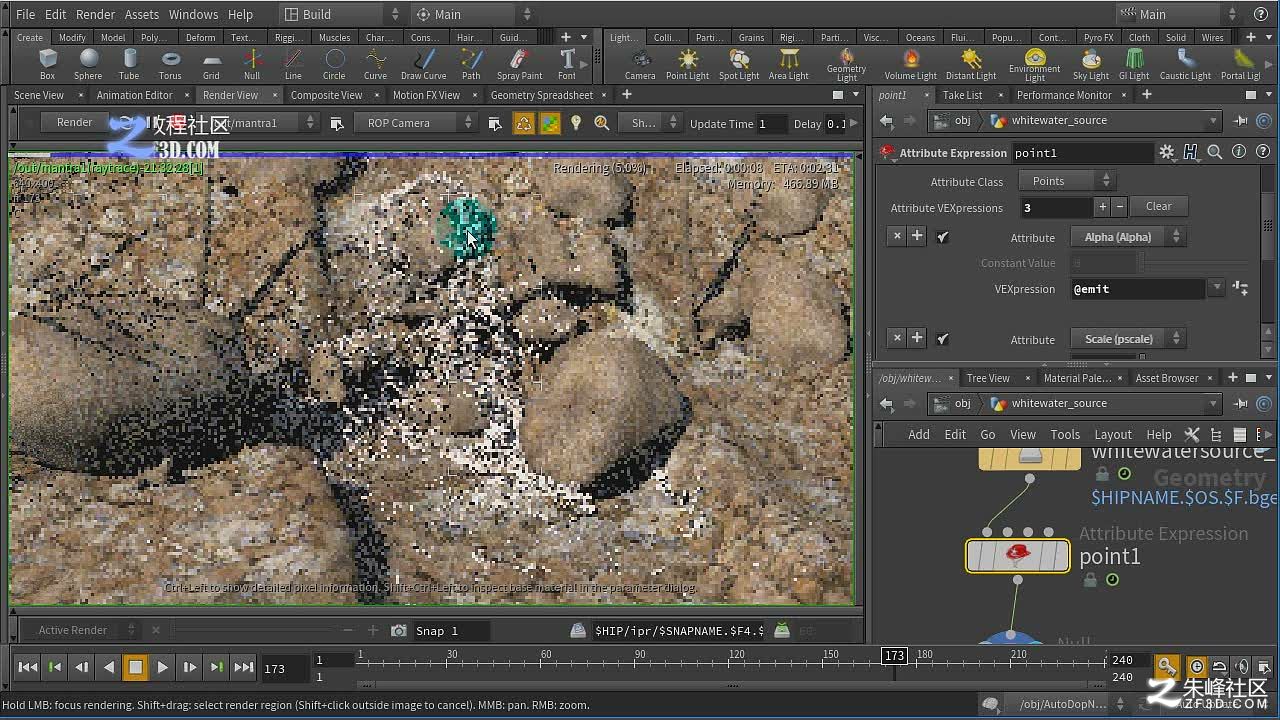
Task: Select the Sphere shelf tool
Action: point(88,64)
